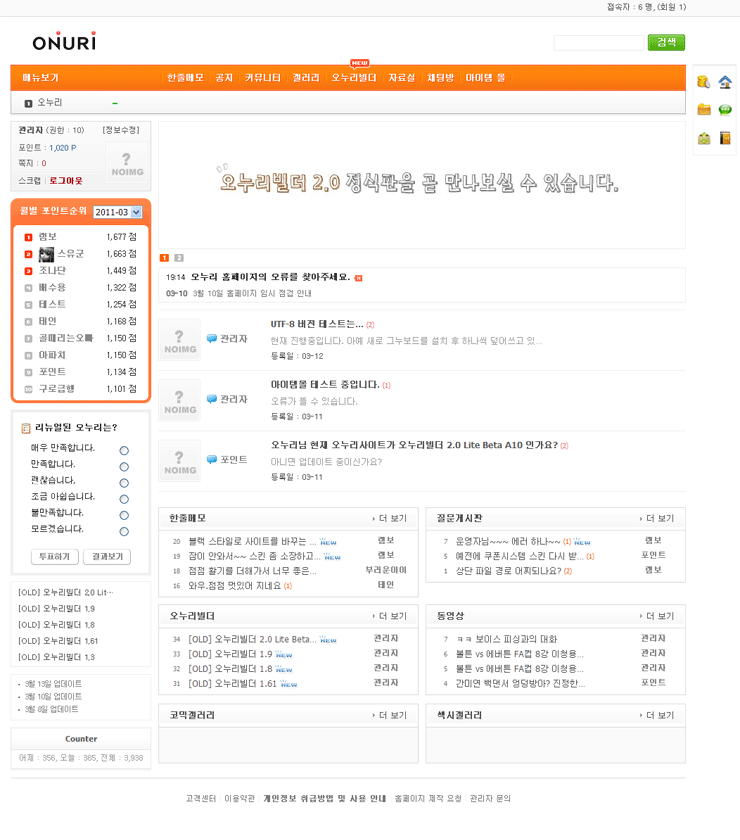Image resolution: width=740 pixels, height=840 pixels.
Task: Open the 스크랩 link in login box
Action: [29, 181]
